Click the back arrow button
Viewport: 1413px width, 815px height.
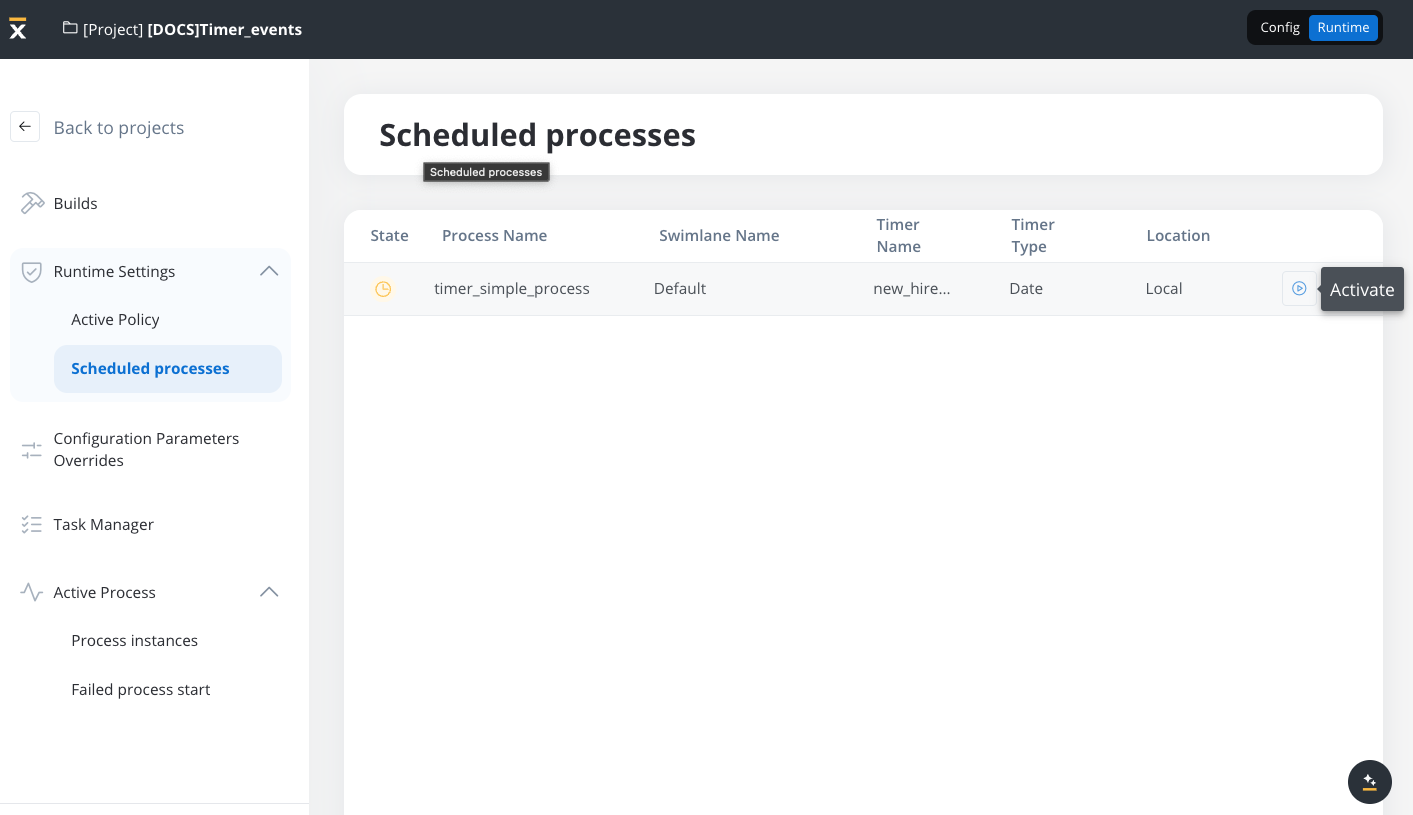click(x=25, y=127)
